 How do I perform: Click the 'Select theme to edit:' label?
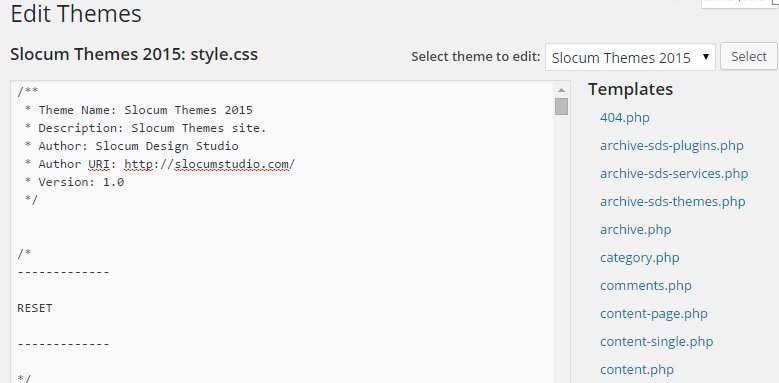[x=475, y=57]
